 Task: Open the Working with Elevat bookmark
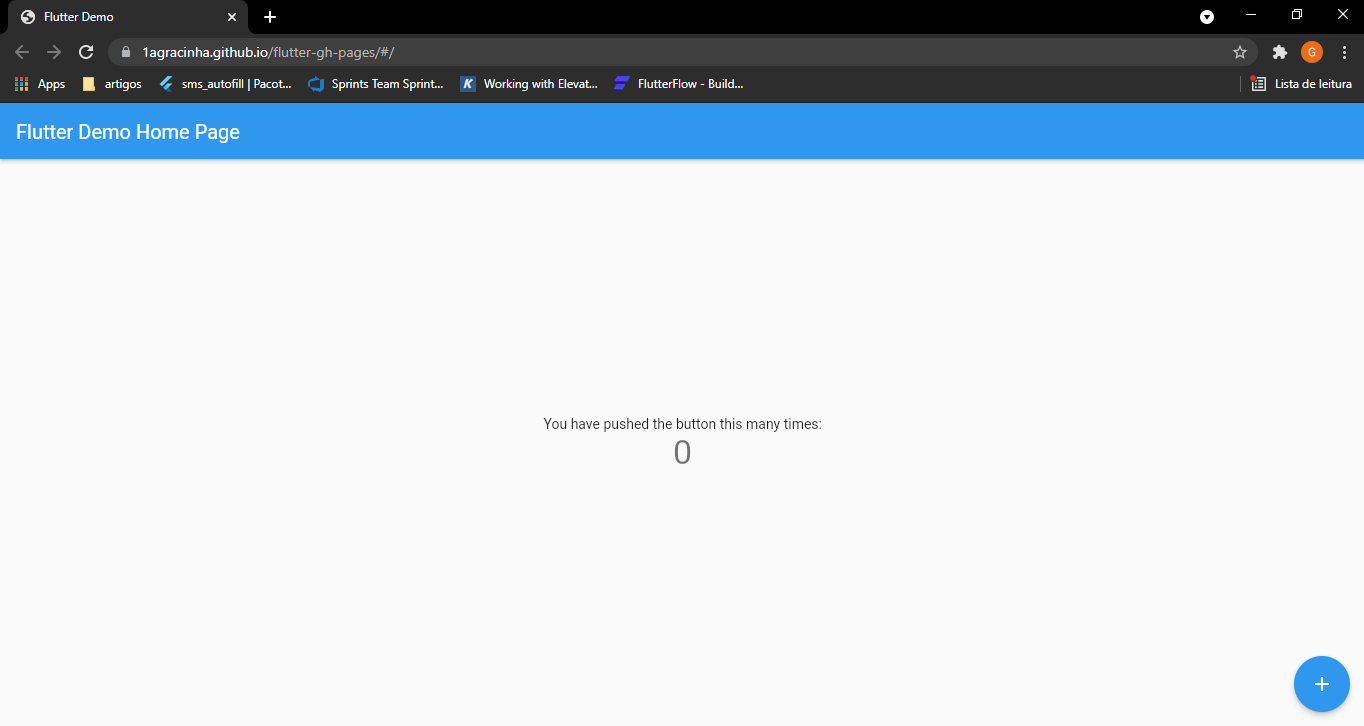coord(529,83)
